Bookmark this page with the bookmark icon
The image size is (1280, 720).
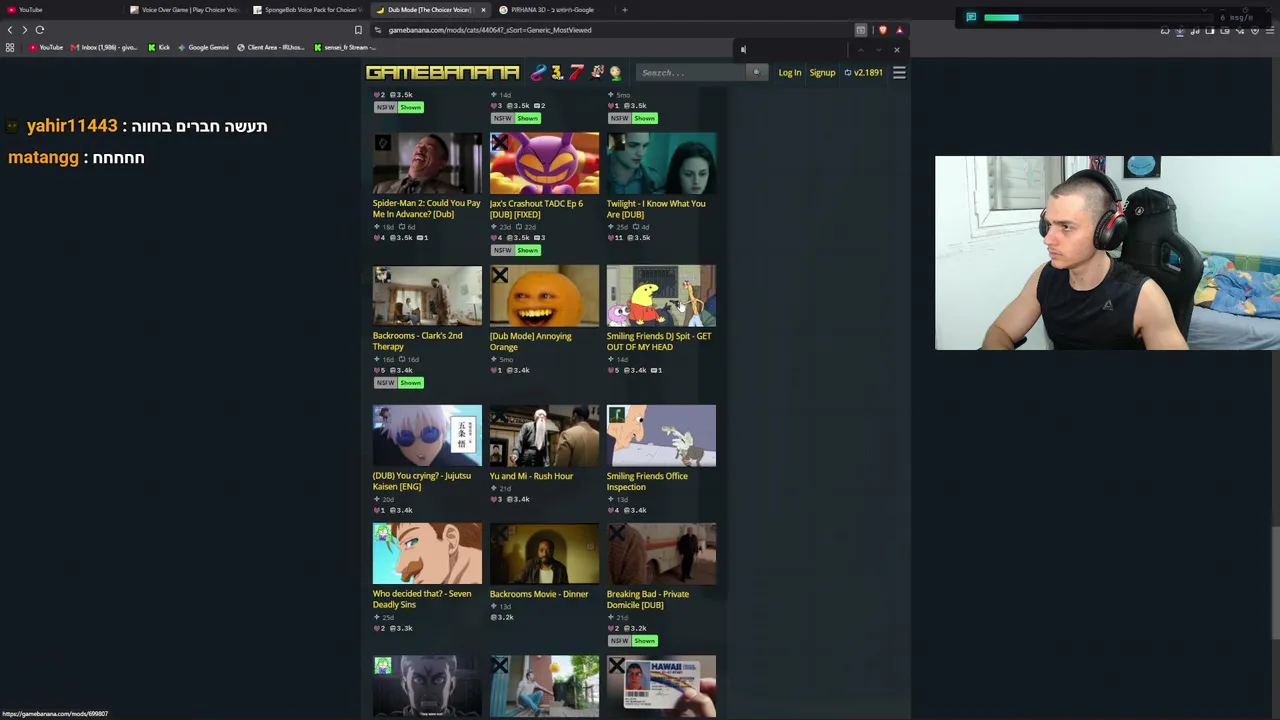pyautogui.click(x=358, y=30)
